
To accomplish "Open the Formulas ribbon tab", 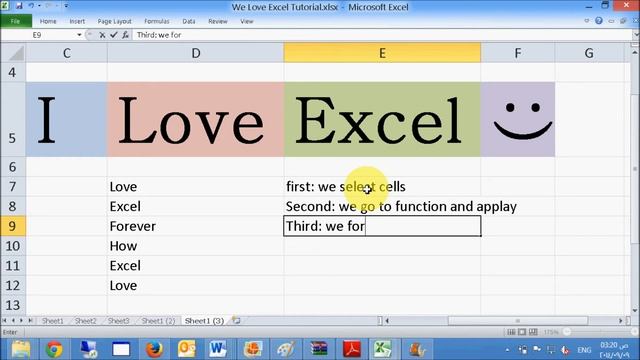I will pos(157,21).
